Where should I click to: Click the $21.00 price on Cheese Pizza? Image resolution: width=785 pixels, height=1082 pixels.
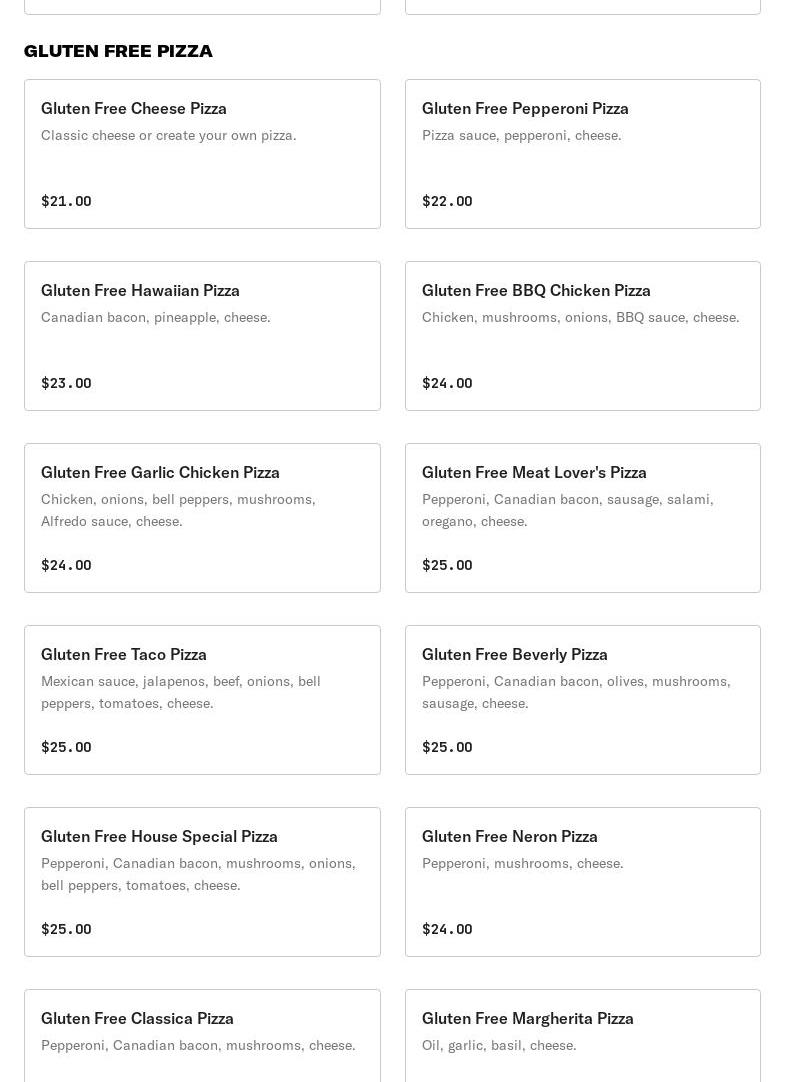pos(66,201)
